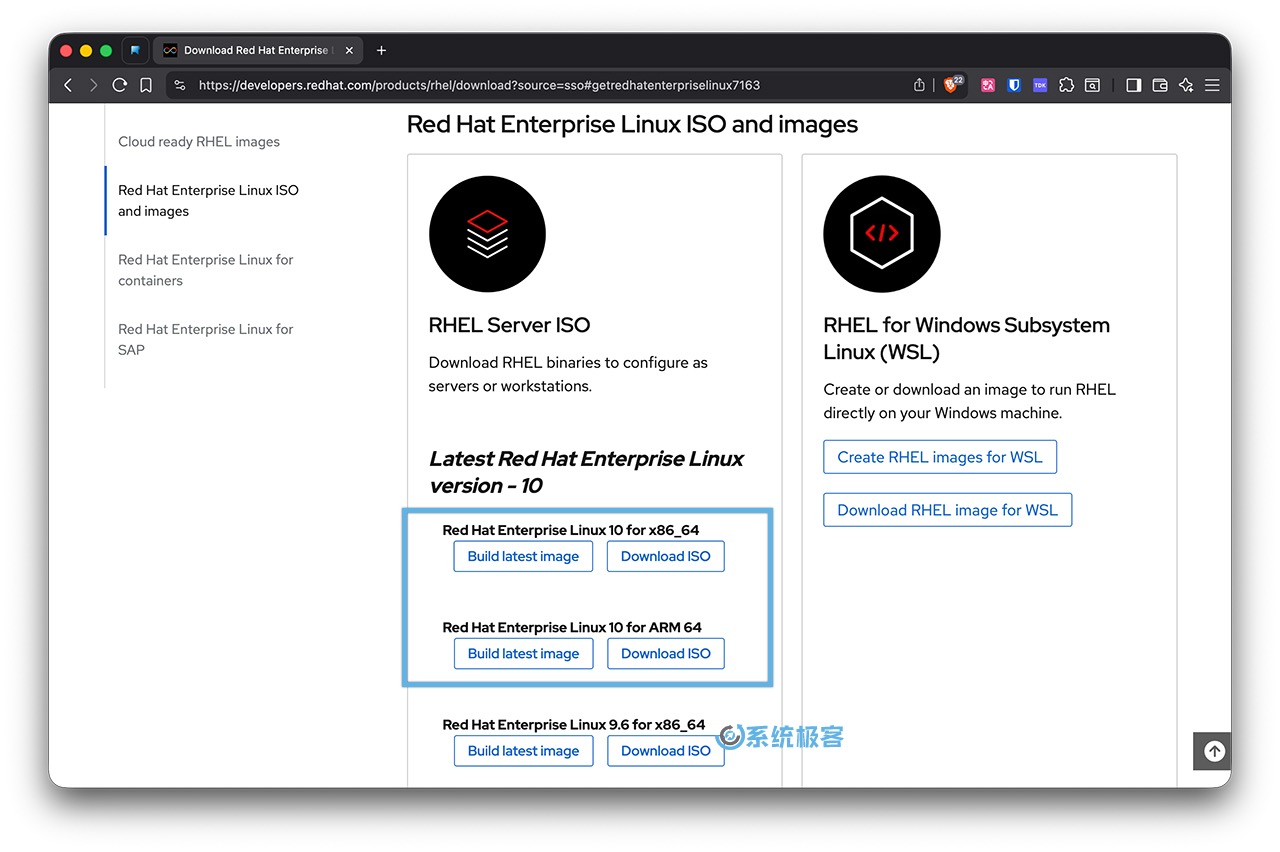Open the translation extension icon
The height and width of the screenshot is (852, 1280).
(988, 85)
